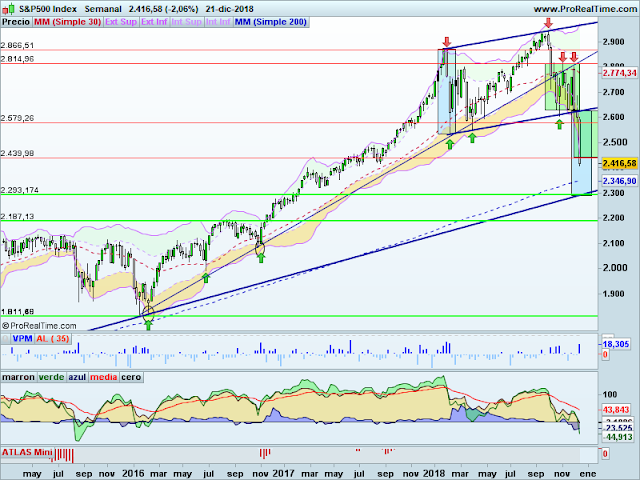Click the 2.100 price axis label

613,243
